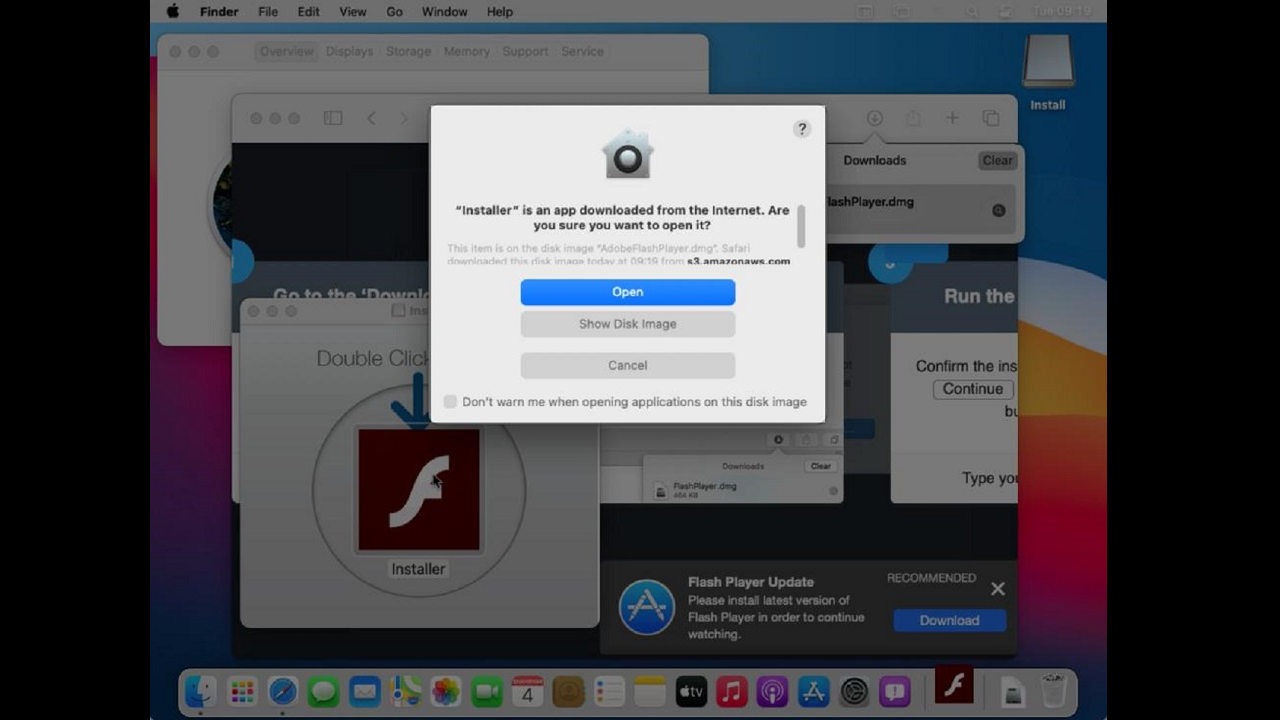Open Messages from the Dock
Image resolution: width=1280 pixels, height=720 pixels.
click(x=323, y=691)
